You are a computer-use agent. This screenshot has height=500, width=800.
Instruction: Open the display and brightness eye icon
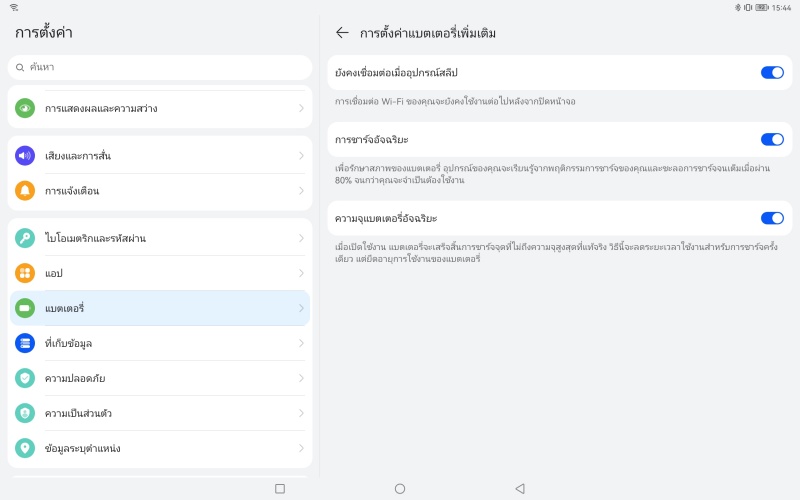pos(25,108)
